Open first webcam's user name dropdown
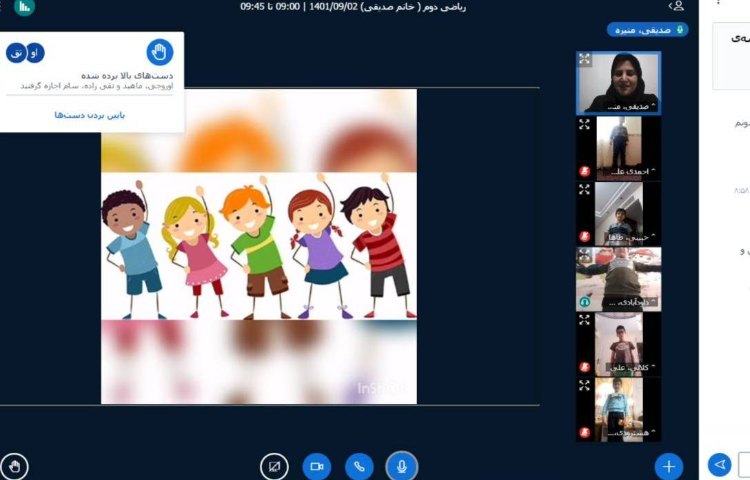 point(626,105)
